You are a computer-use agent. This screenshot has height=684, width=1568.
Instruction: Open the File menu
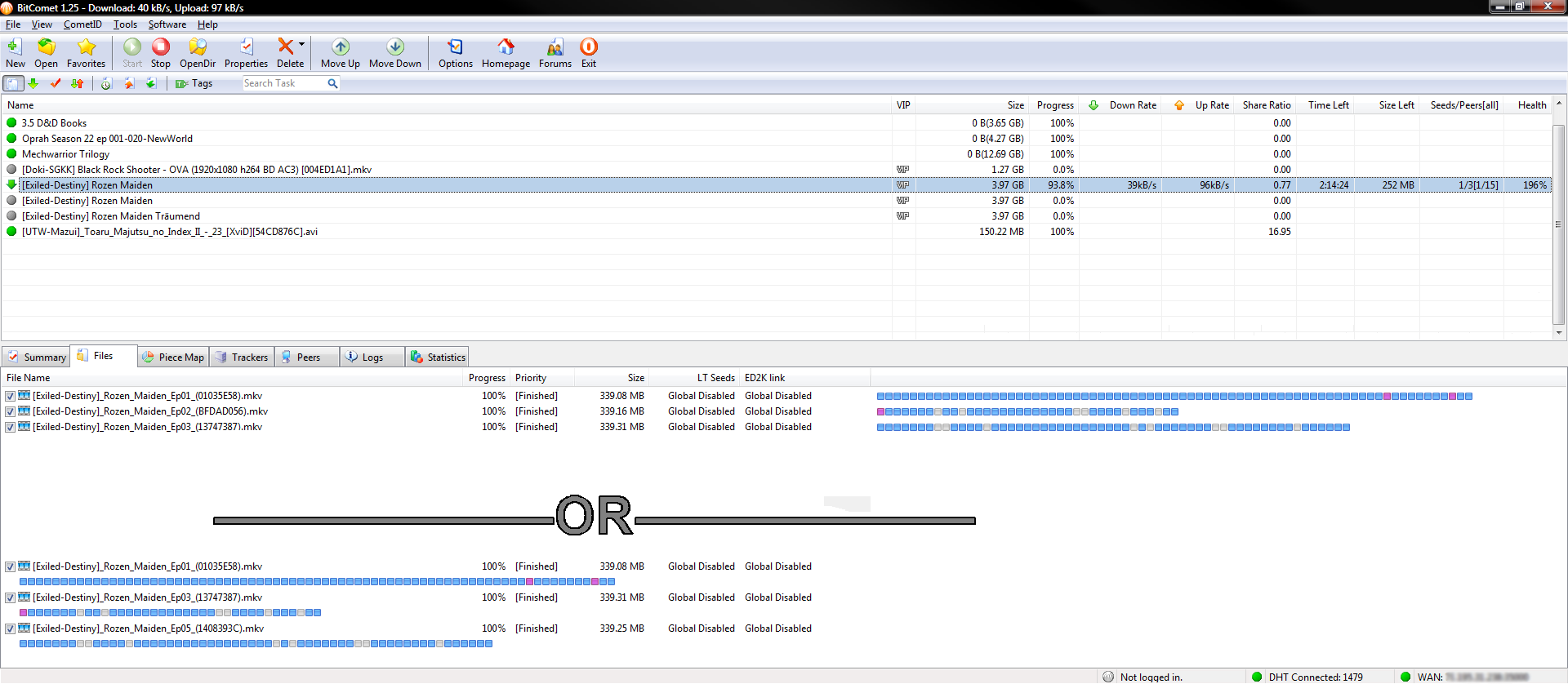13,24
